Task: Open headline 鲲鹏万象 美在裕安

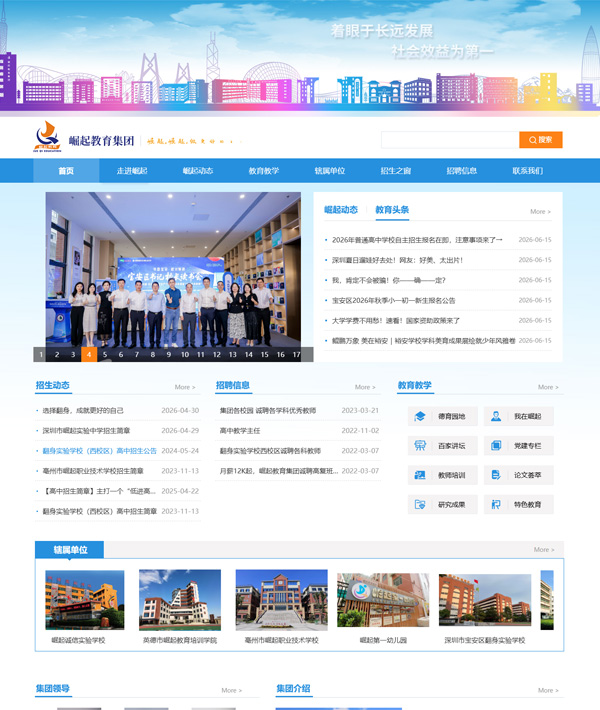Action: pyautogui.click(x=423, y=341)
